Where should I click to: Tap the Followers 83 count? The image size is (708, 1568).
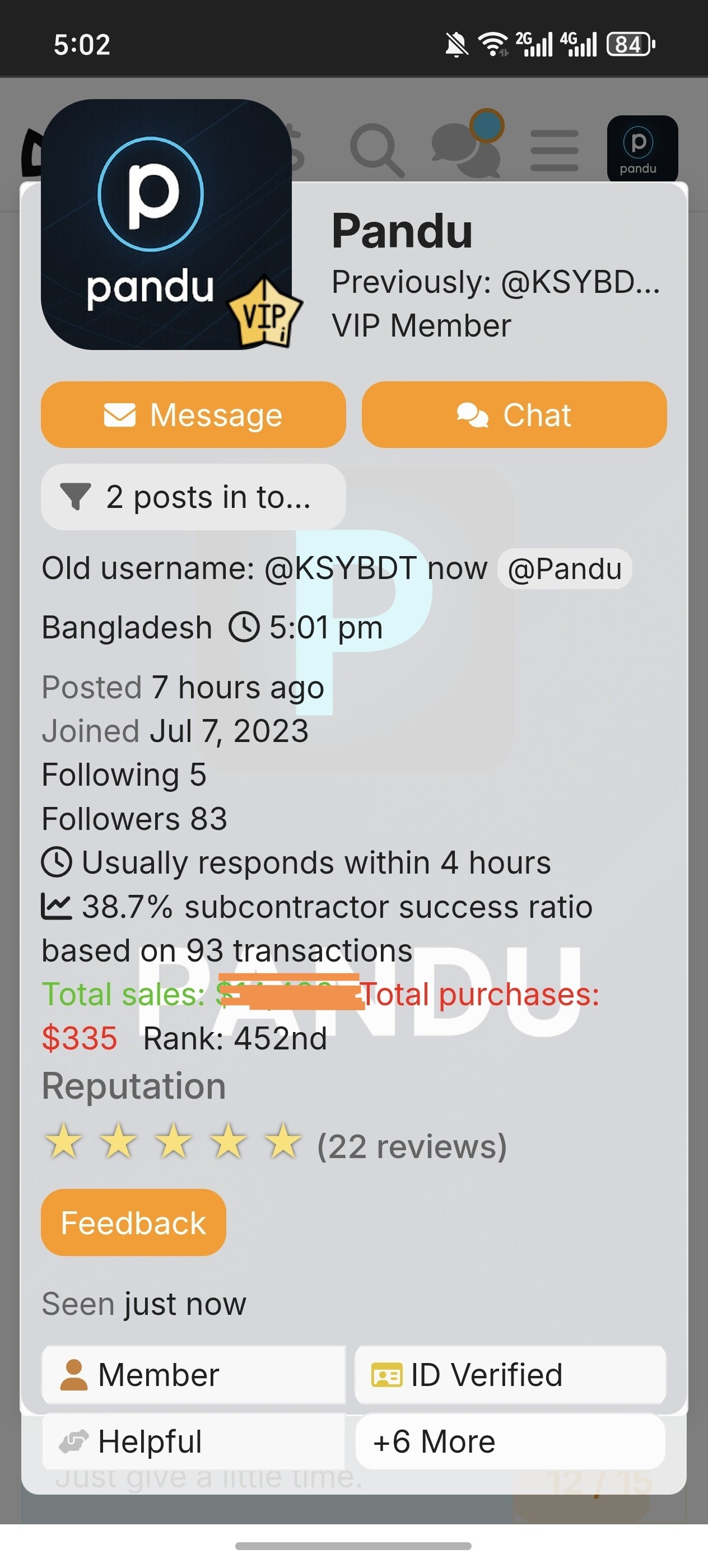[134, 819]
